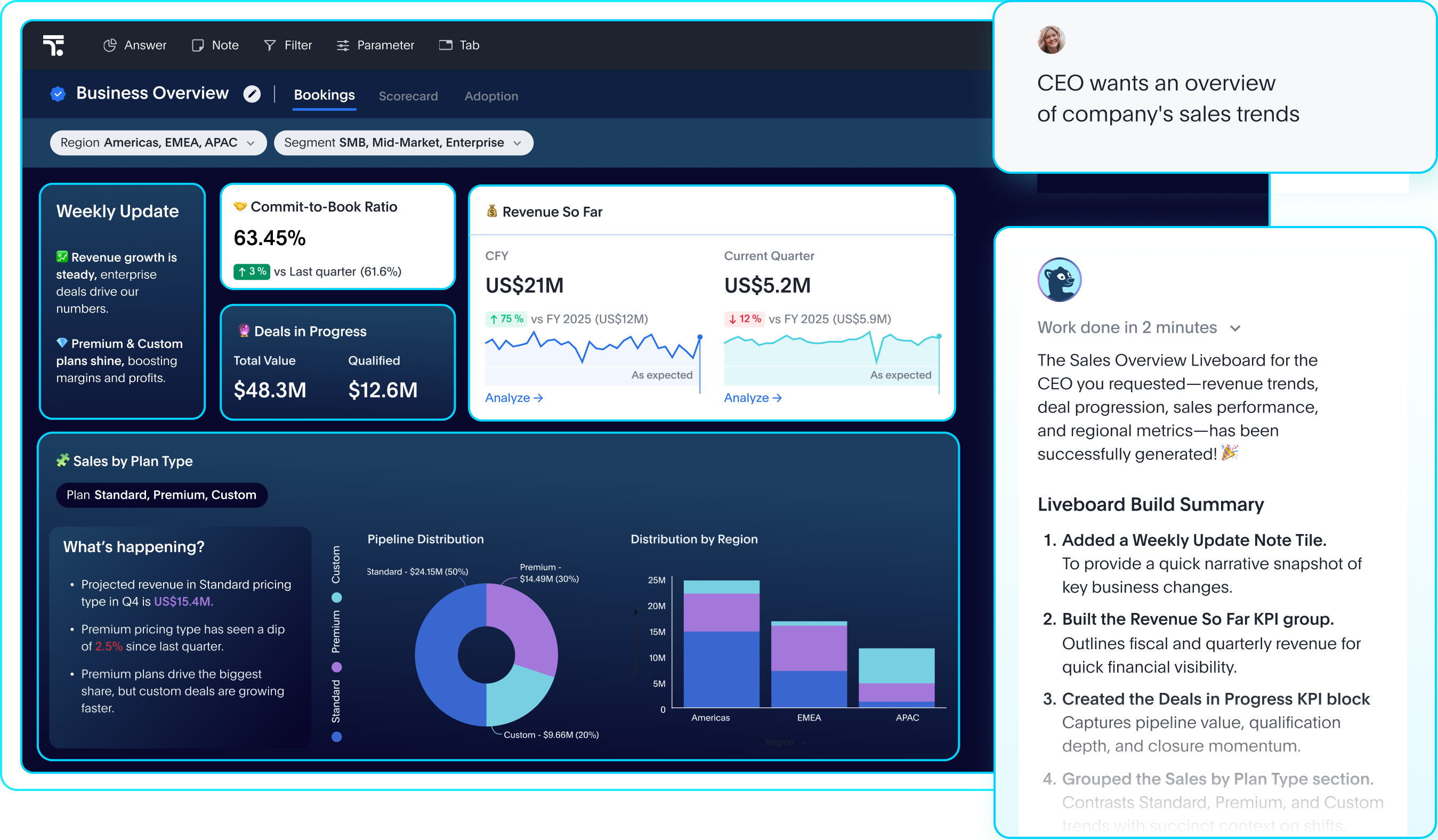This screenshot has height=840, width=1438.
Task: Click the Distribution by Region chart title
Action: point(694,539)
